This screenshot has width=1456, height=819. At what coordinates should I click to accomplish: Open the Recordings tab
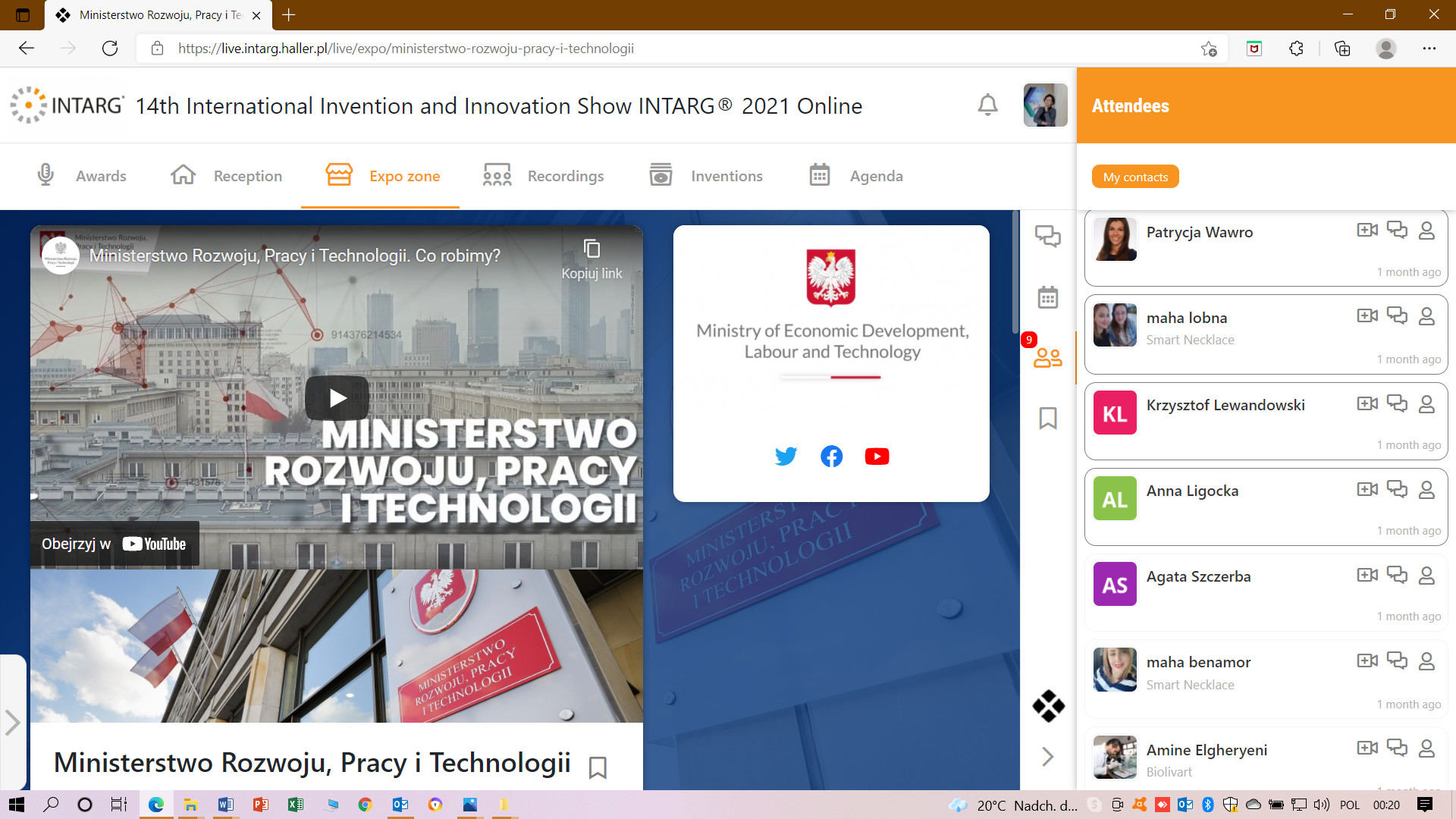(x=543, y=176)
